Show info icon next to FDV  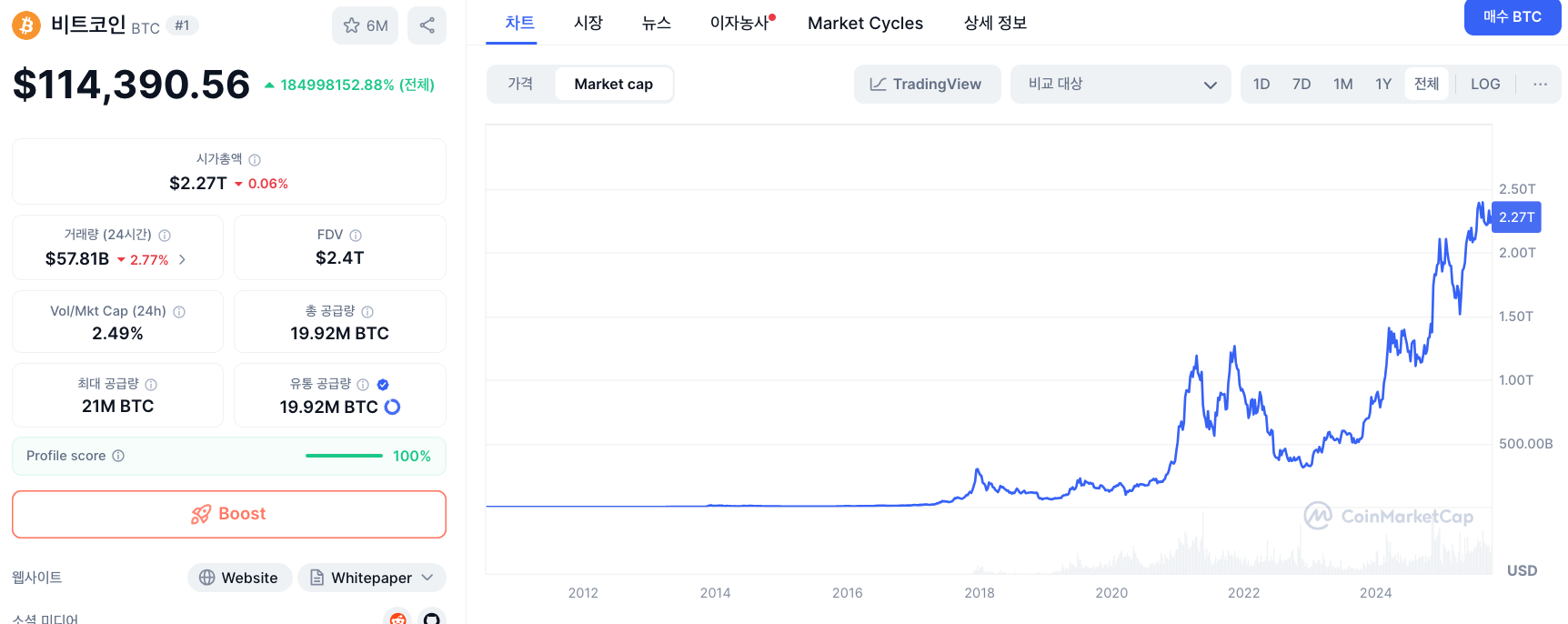click(356, 235)
